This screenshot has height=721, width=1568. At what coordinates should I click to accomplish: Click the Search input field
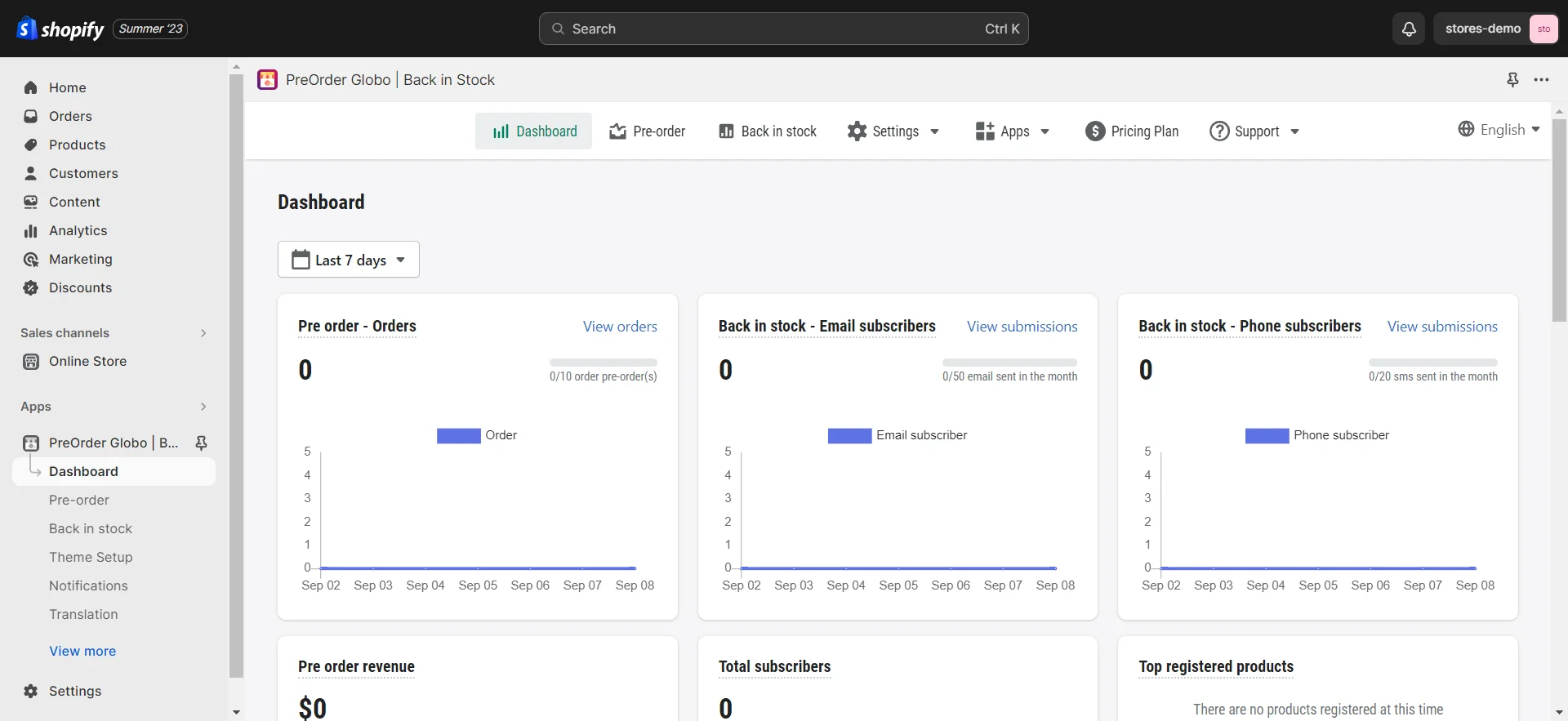784,29
